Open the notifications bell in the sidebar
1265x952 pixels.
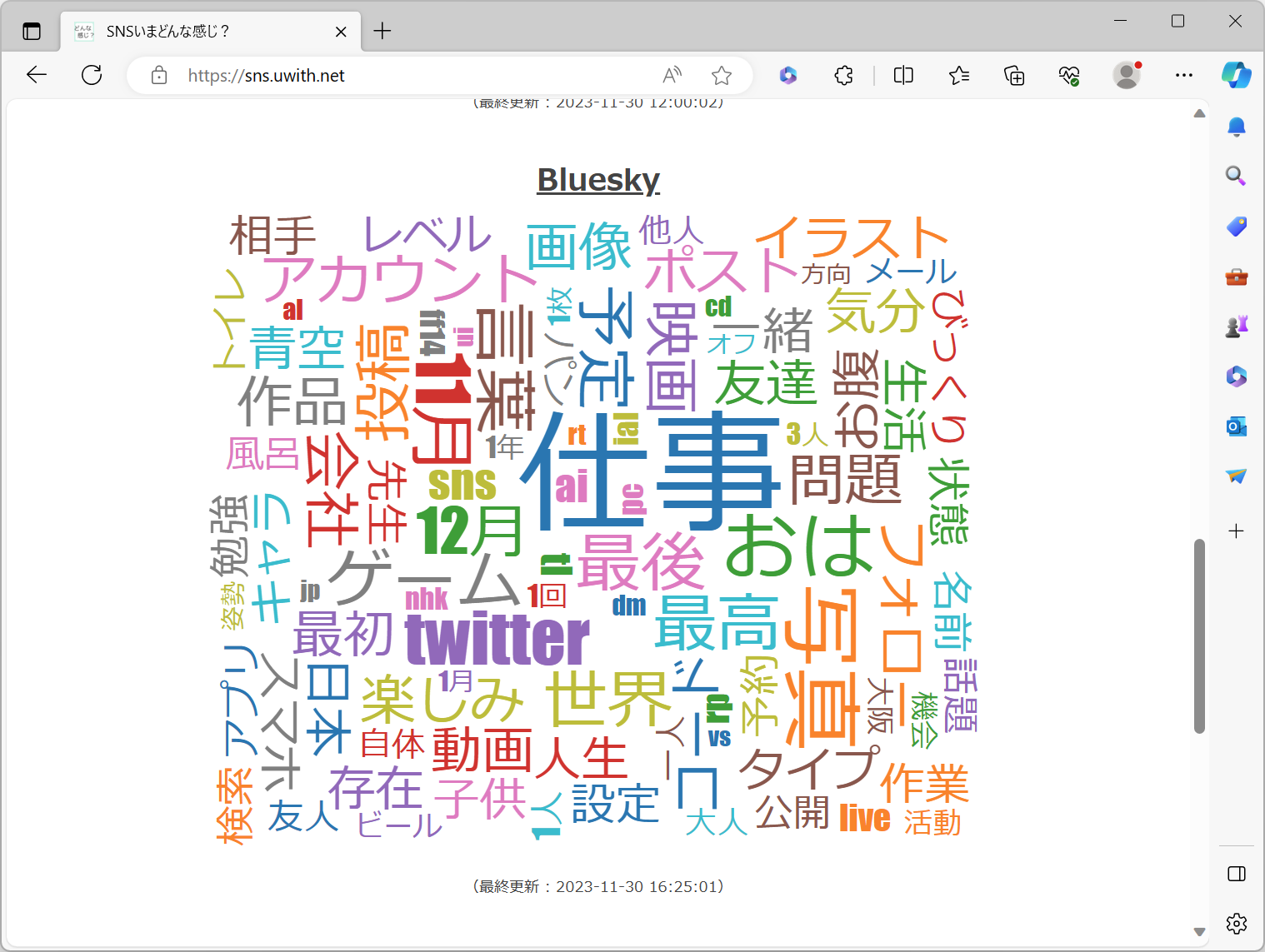1237,127
